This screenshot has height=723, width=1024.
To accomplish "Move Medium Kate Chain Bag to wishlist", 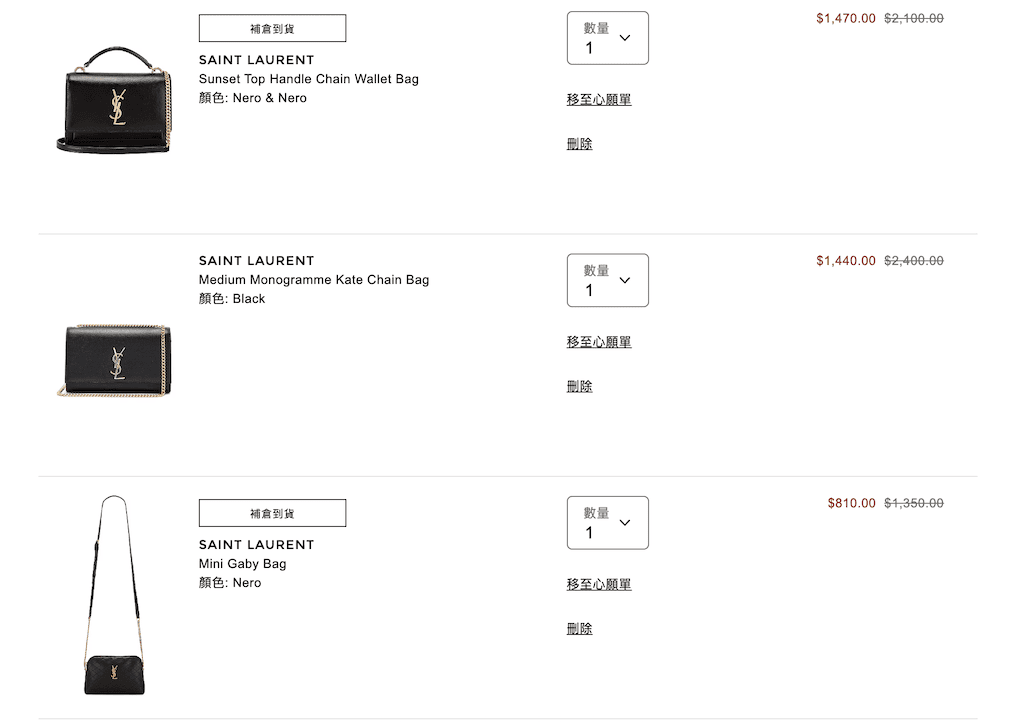I will click(599, 342).
